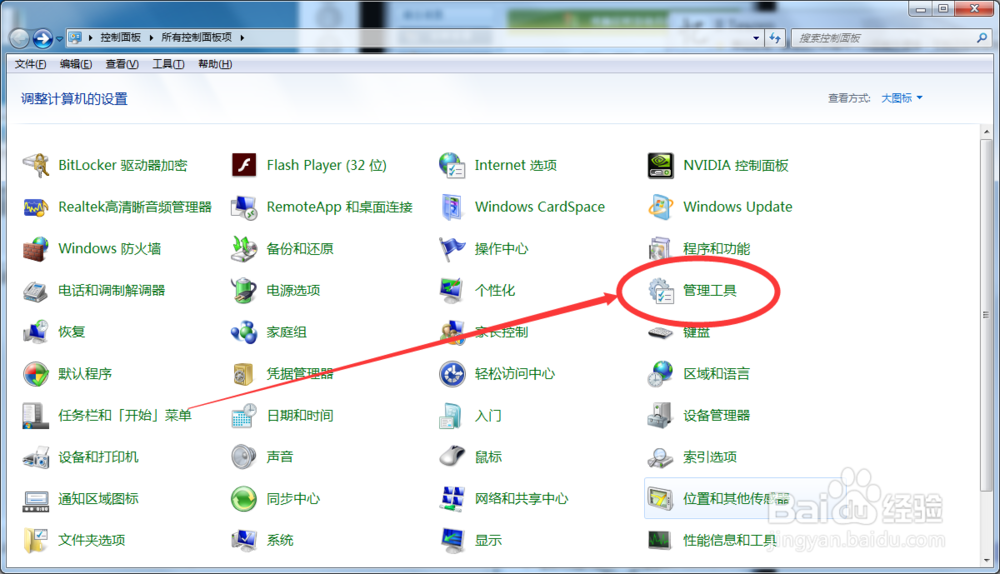Open Windows Update icon
1000x574 pixels.
[x=660, y=207]
